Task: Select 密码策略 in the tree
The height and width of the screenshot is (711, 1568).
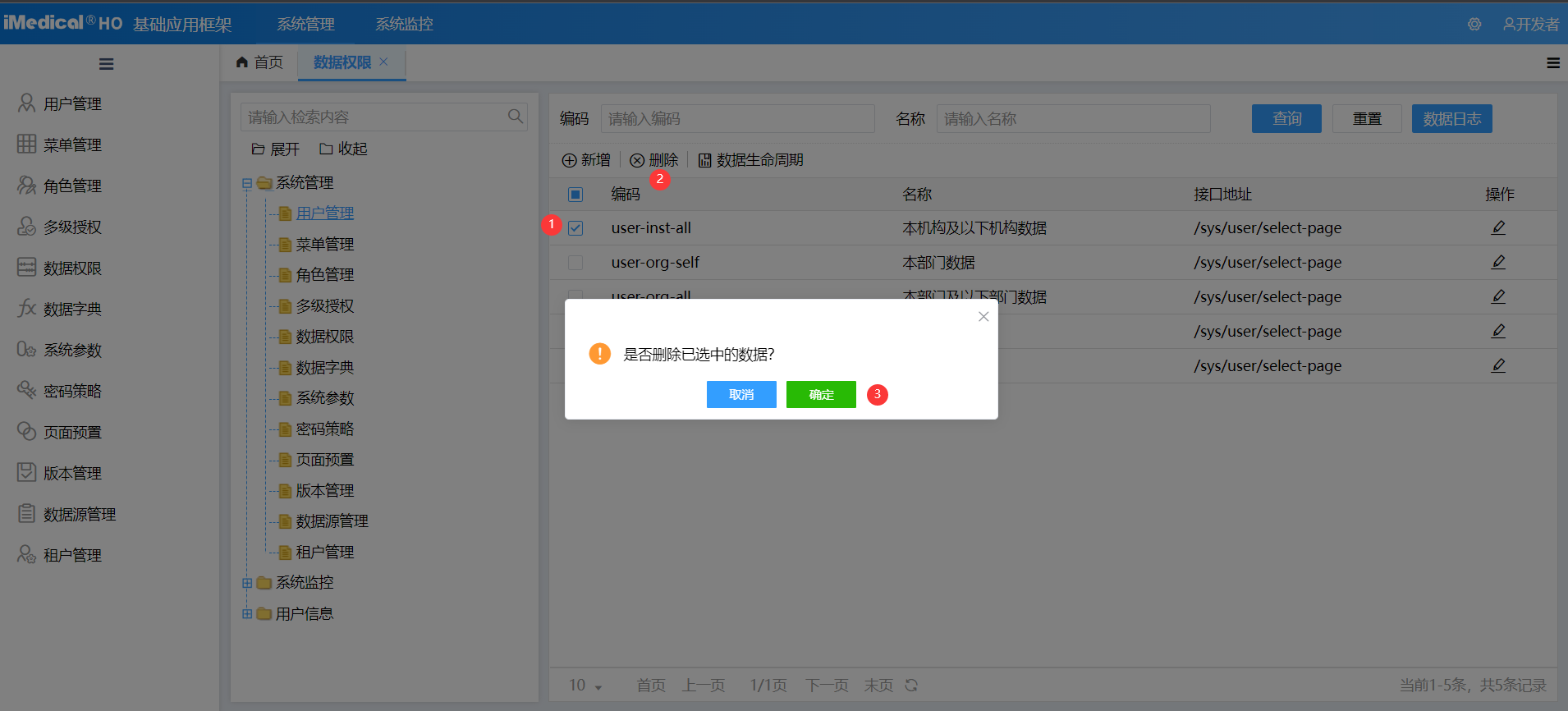Action: click(x=325, y=429)
